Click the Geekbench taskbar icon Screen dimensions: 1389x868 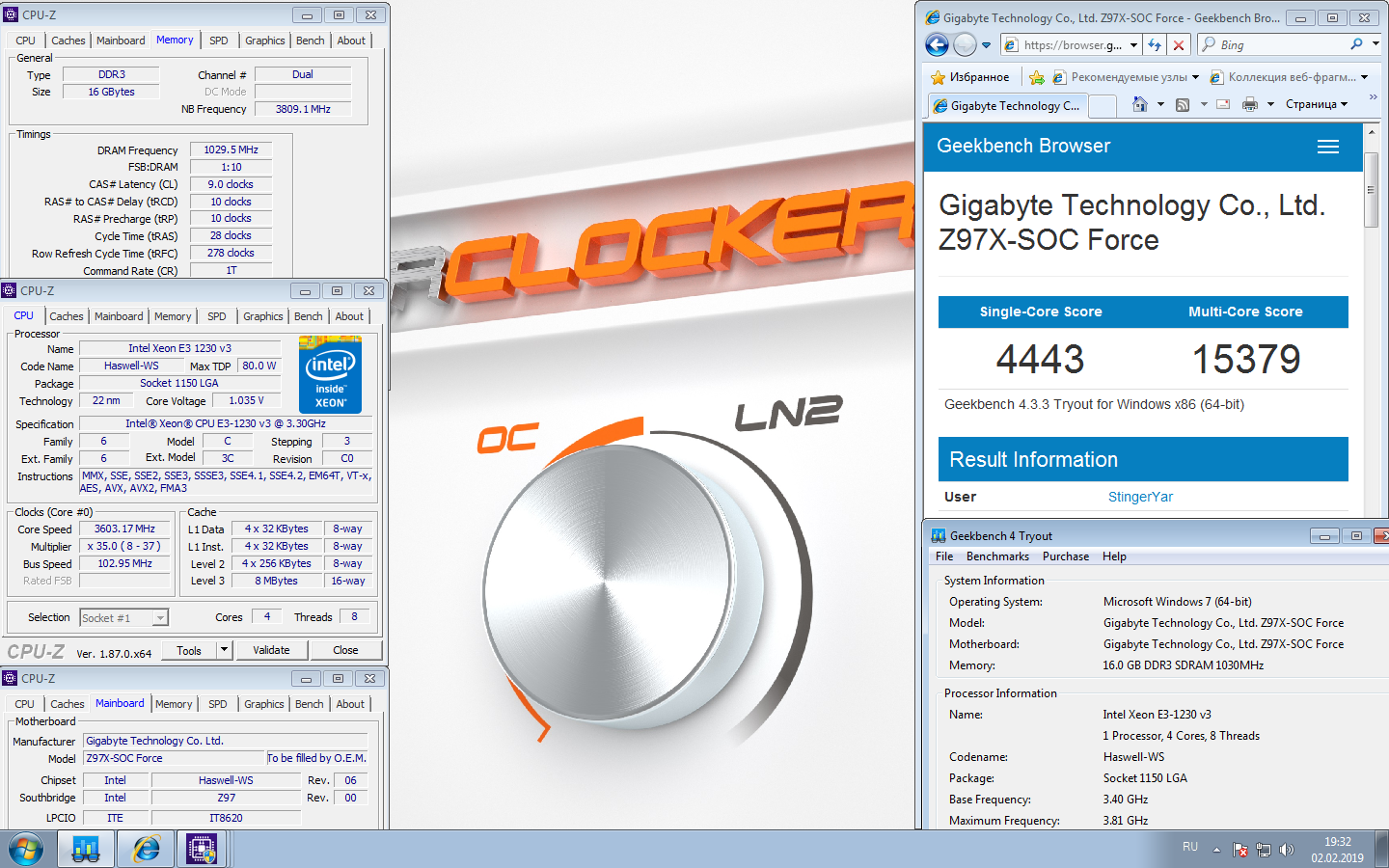click(x=86, y=849)
